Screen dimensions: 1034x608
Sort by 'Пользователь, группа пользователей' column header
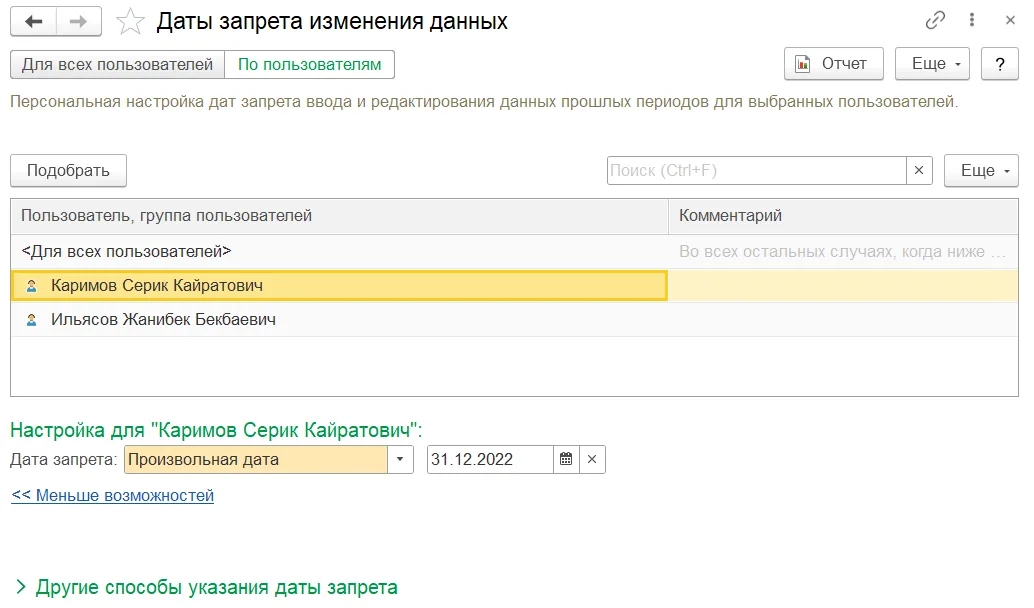coord(339,216)
